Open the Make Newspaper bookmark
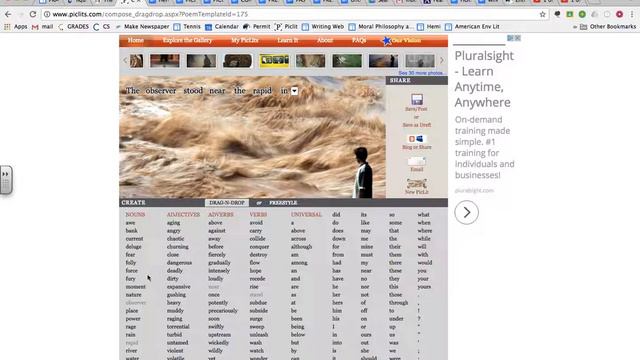 142,27
